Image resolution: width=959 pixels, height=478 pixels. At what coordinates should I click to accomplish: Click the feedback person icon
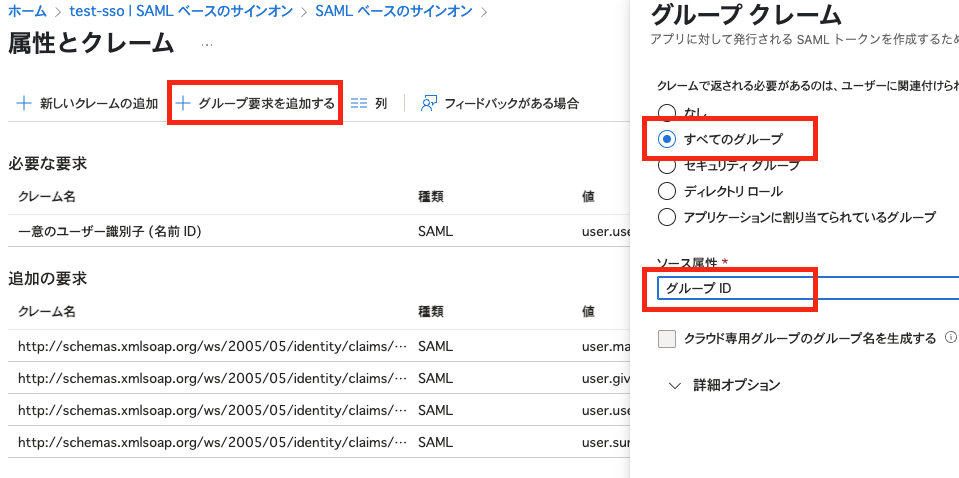coord(428,103)
